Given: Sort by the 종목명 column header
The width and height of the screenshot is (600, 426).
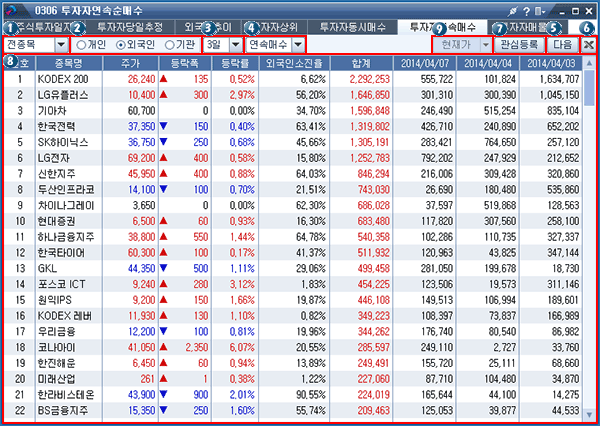Looking at the screenshot, I should [x=69, y=63].
